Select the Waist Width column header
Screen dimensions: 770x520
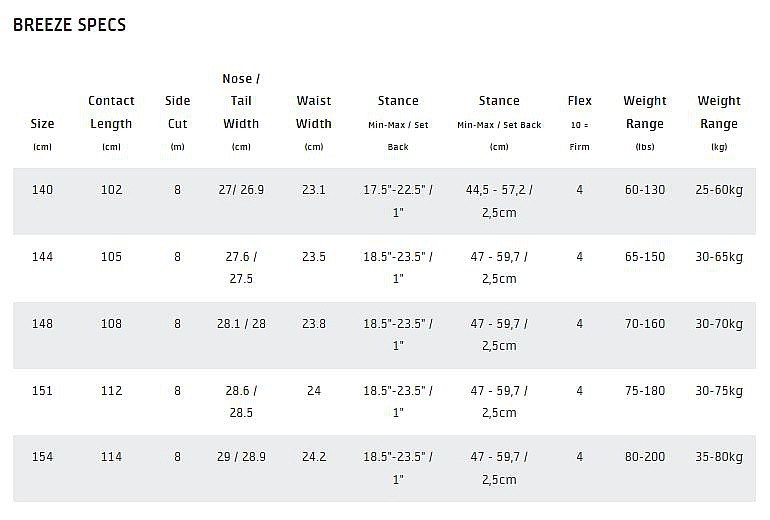pyautogui.click(x=314, y=123)
